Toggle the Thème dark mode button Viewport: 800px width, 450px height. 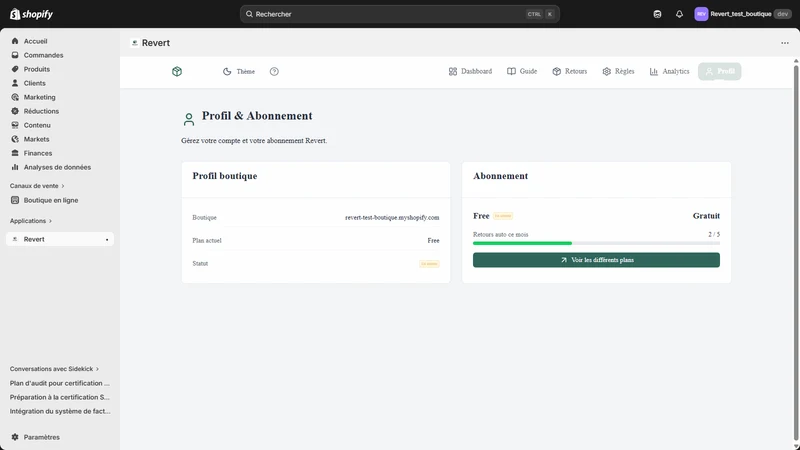pos(239,71)
